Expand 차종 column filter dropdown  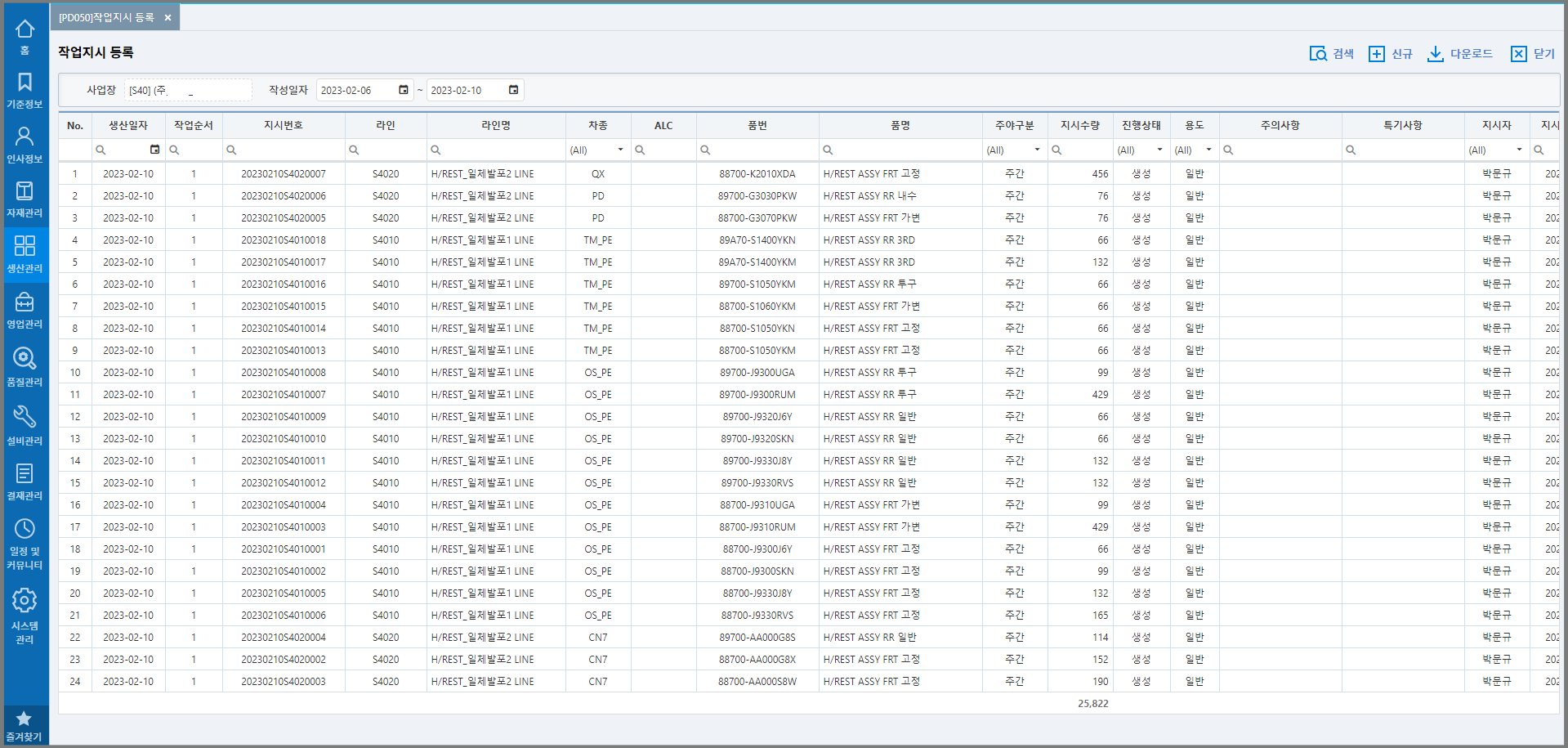(x=620, y=150)
